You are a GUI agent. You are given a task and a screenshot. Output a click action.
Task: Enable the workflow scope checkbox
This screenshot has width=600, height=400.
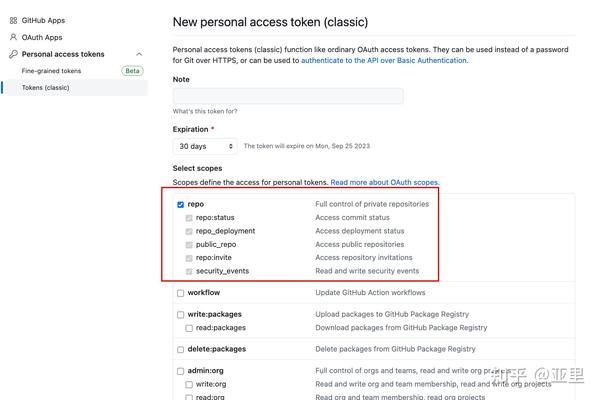(x=181, y=293)
